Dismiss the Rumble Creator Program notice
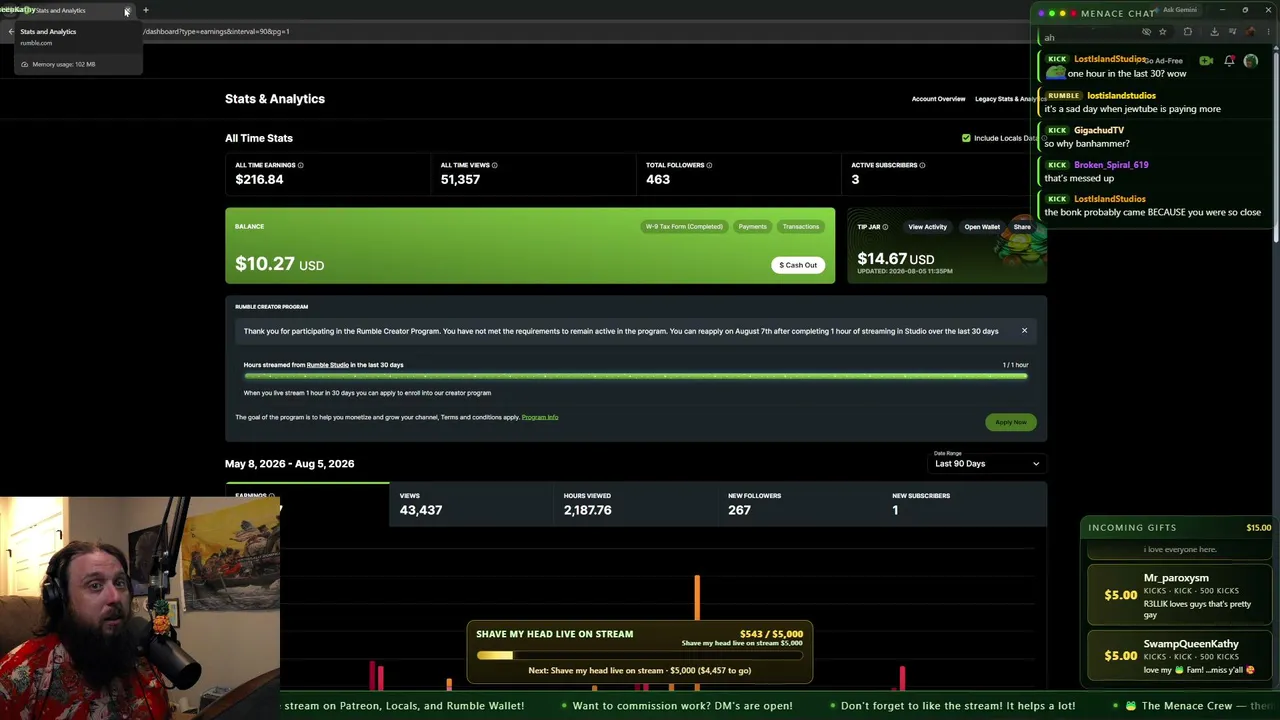1280x720 pixels. tap(1024, 331)
